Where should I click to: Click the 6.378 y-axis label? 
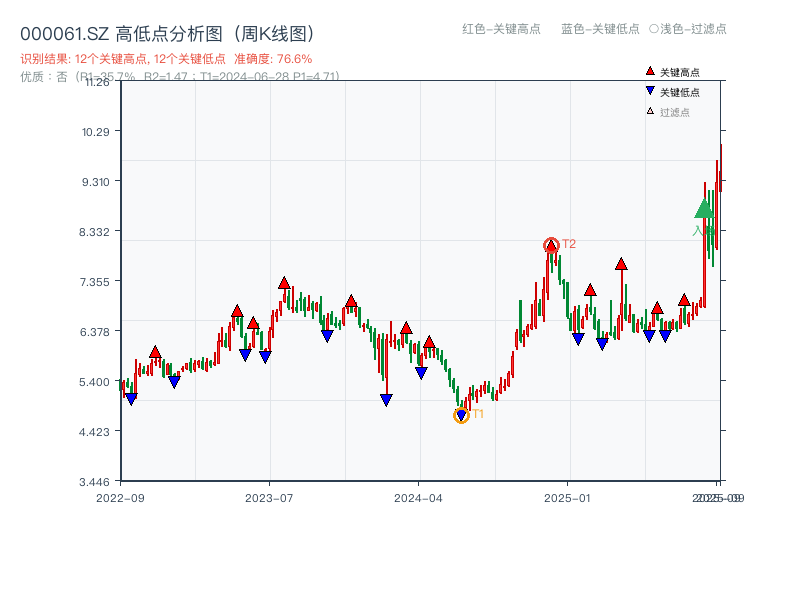click(95, 332)
